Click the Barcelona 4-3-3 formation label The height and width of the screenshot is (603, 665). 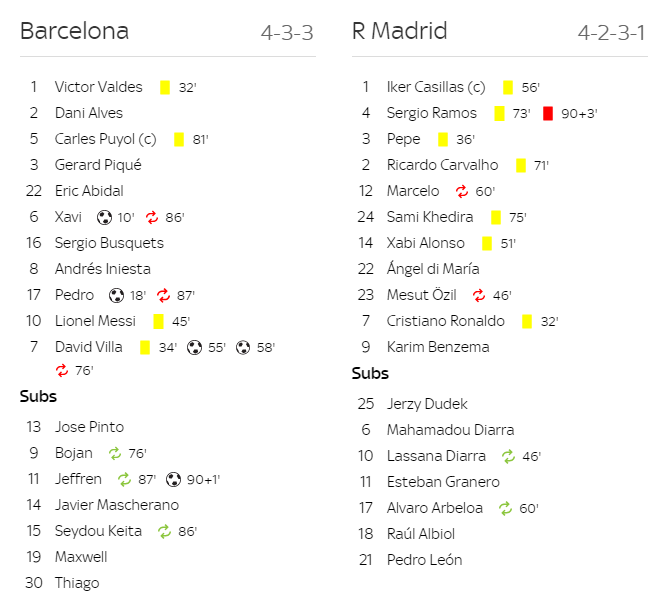point(287,33)
